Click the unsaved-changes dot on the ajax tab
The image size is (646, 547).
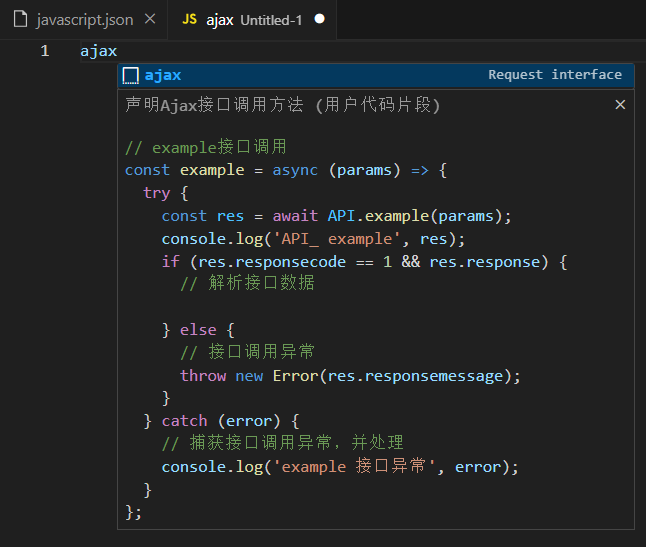(x=319, y=19)
